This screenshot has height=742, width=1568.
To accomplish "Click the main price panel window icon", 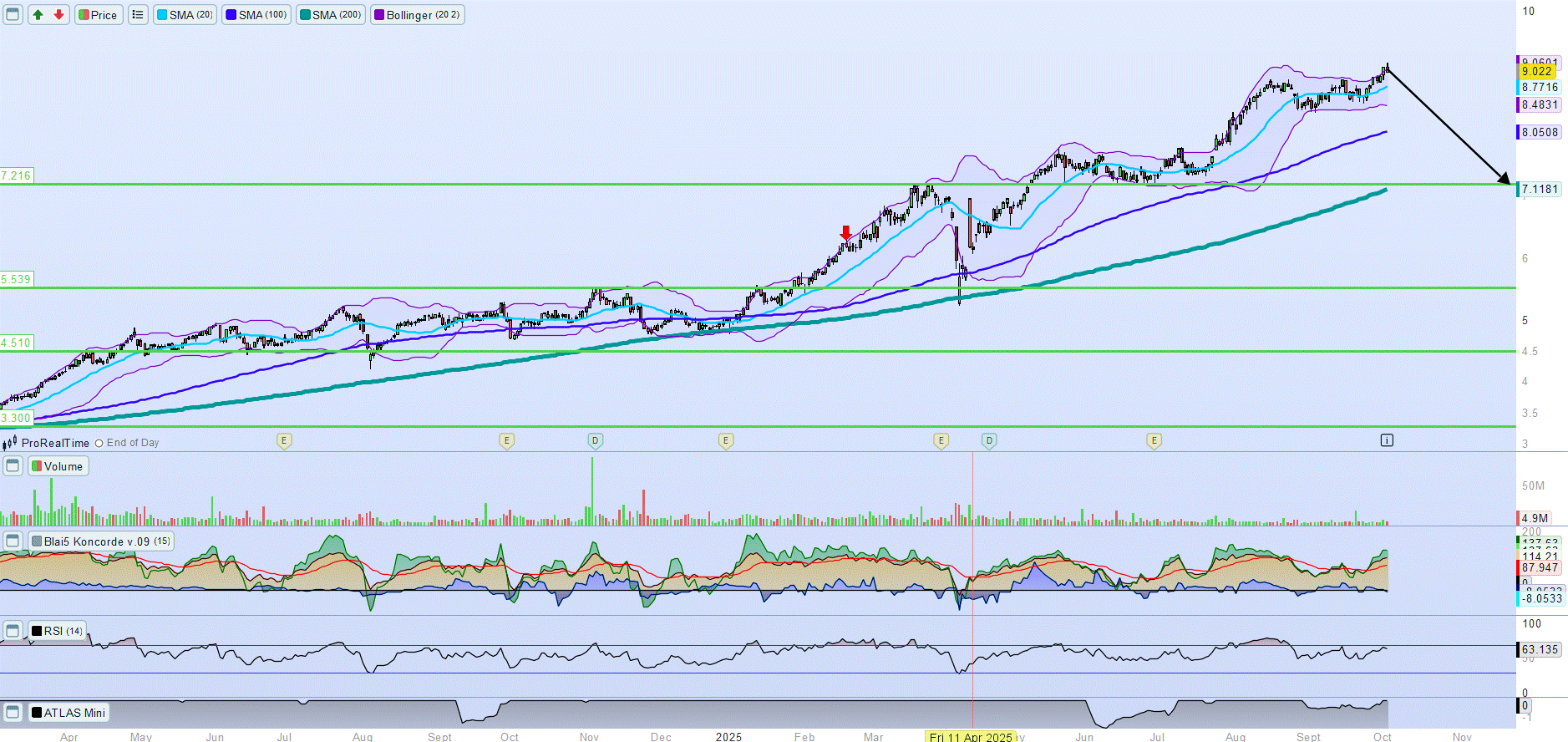I will (13, 15).
